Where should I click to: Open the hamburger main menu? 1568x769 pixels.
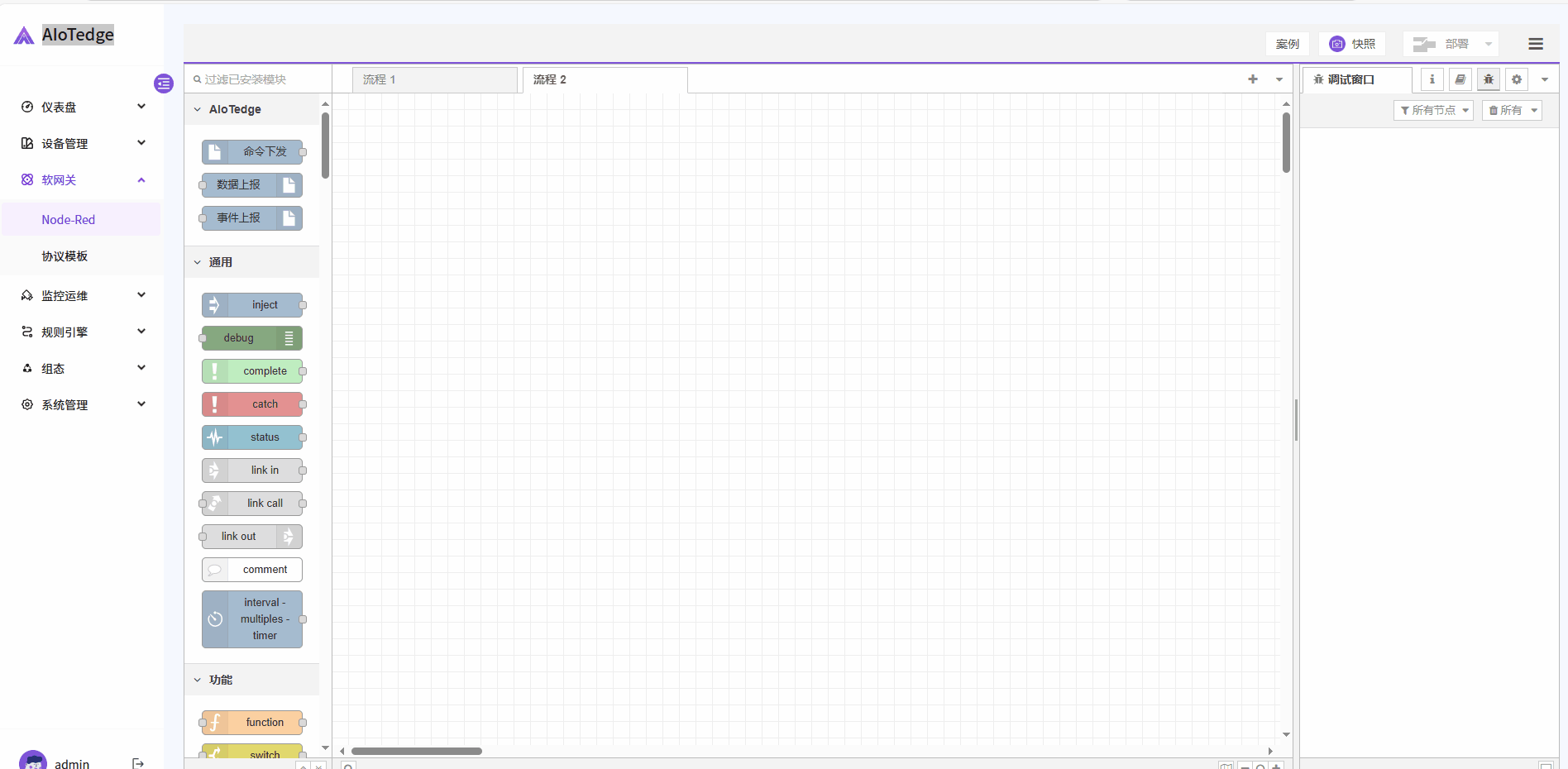(x=1536, y=44)
